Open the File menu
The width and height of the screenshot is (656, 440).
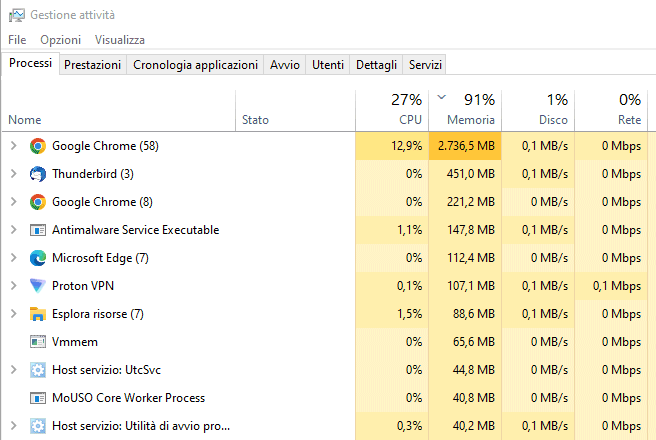coord(17,40)
